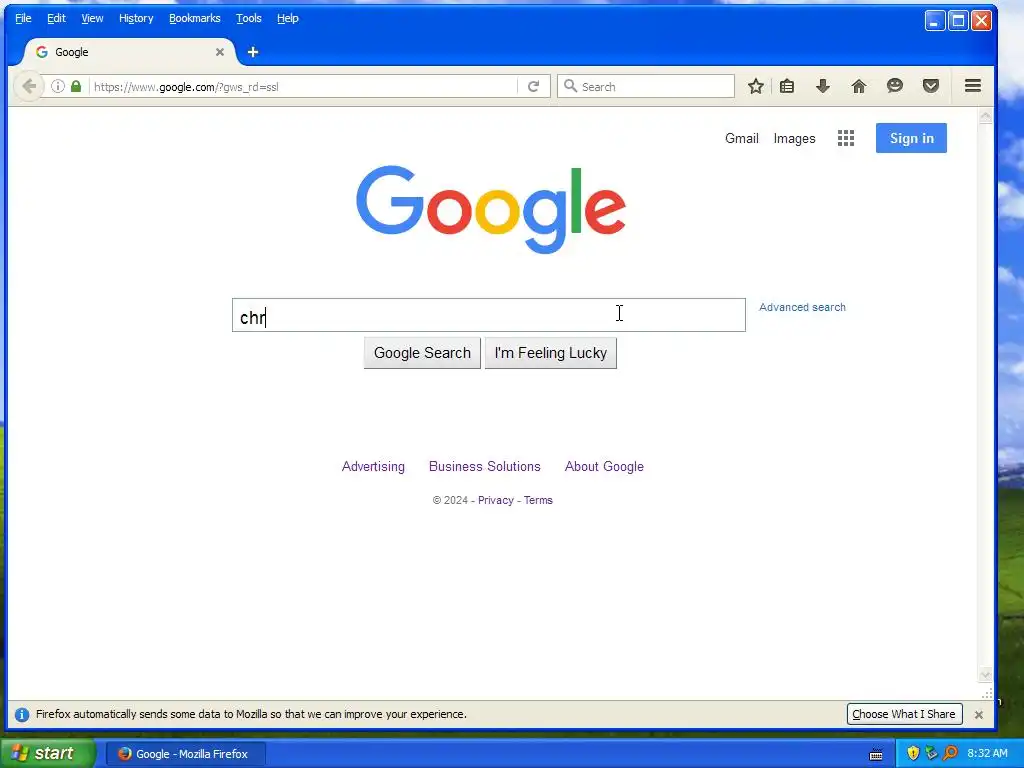
Task: Dismiss the Firefox data notification bar
Action: coord(978,714)
